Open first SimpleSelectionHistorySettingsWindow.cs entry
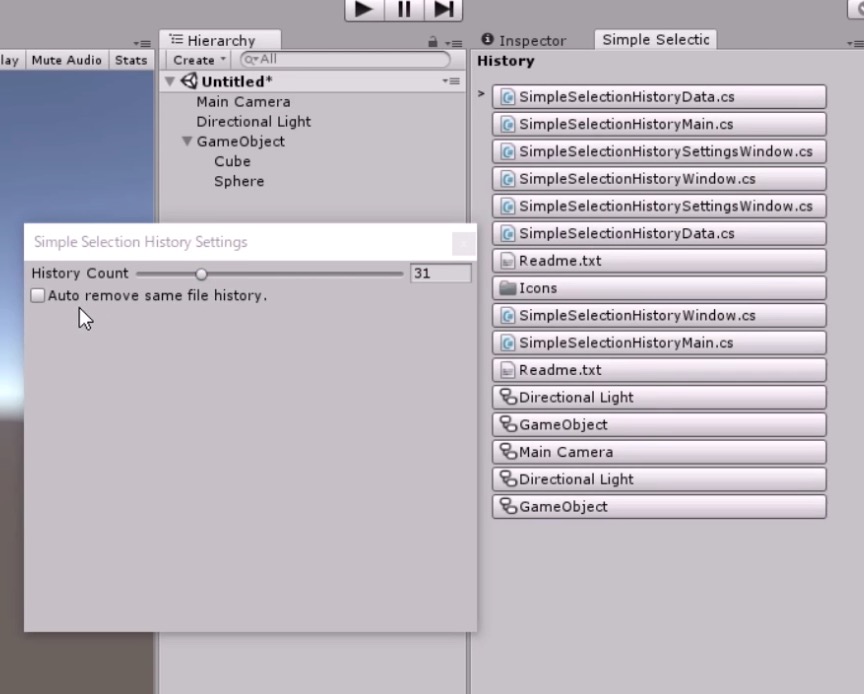The image size is (864, 694). point(659,152)
